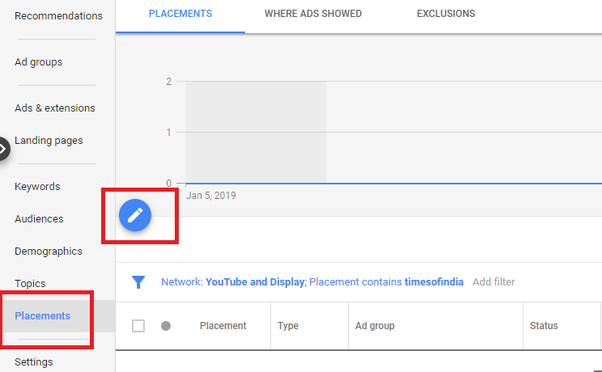Viewport: 602px width, 372px height.
Task: Toggle the select-all checkbox in table header
Action: click(x=138, y=326)
